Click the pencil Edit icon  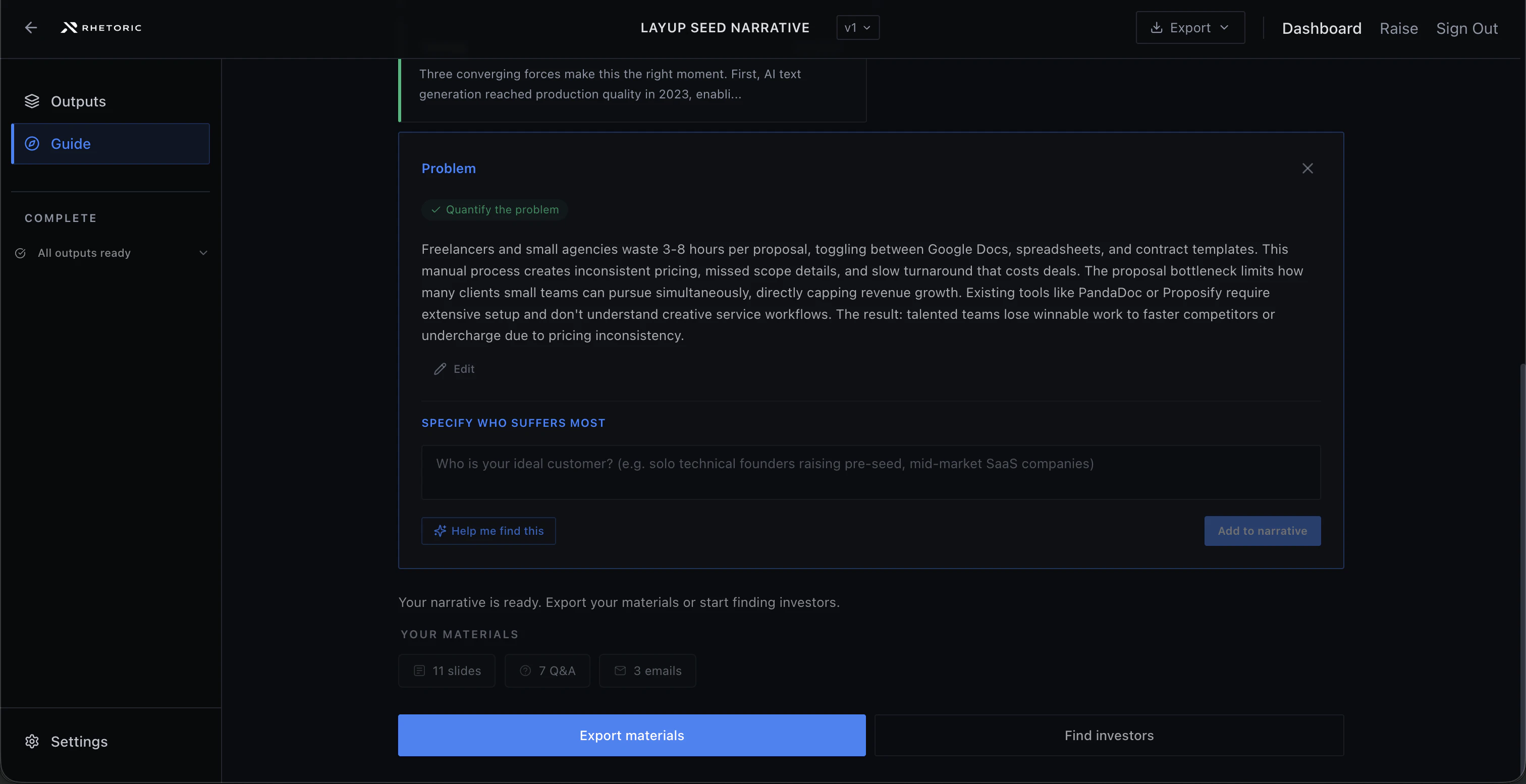pos(440,369)
